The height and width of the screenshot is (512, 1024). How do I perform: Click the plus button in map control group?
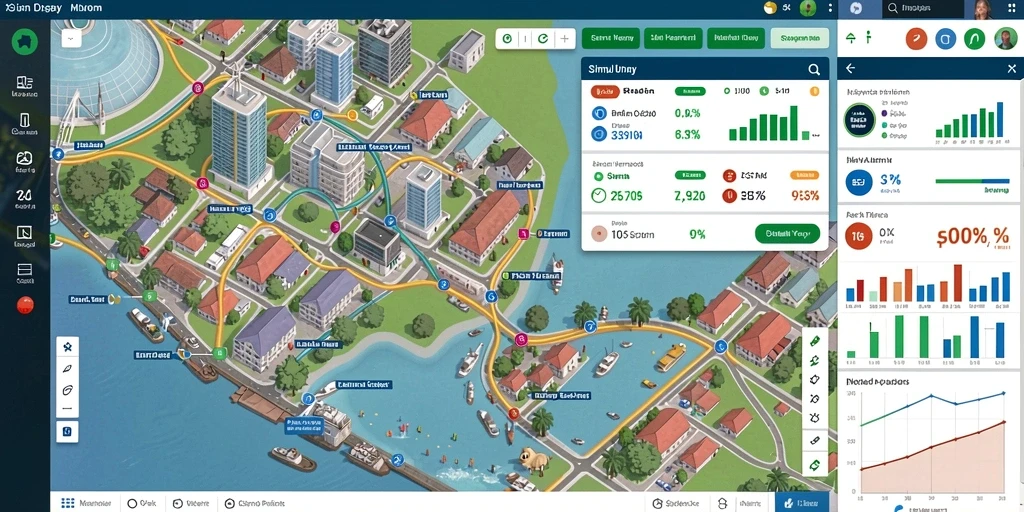[565, 39]
